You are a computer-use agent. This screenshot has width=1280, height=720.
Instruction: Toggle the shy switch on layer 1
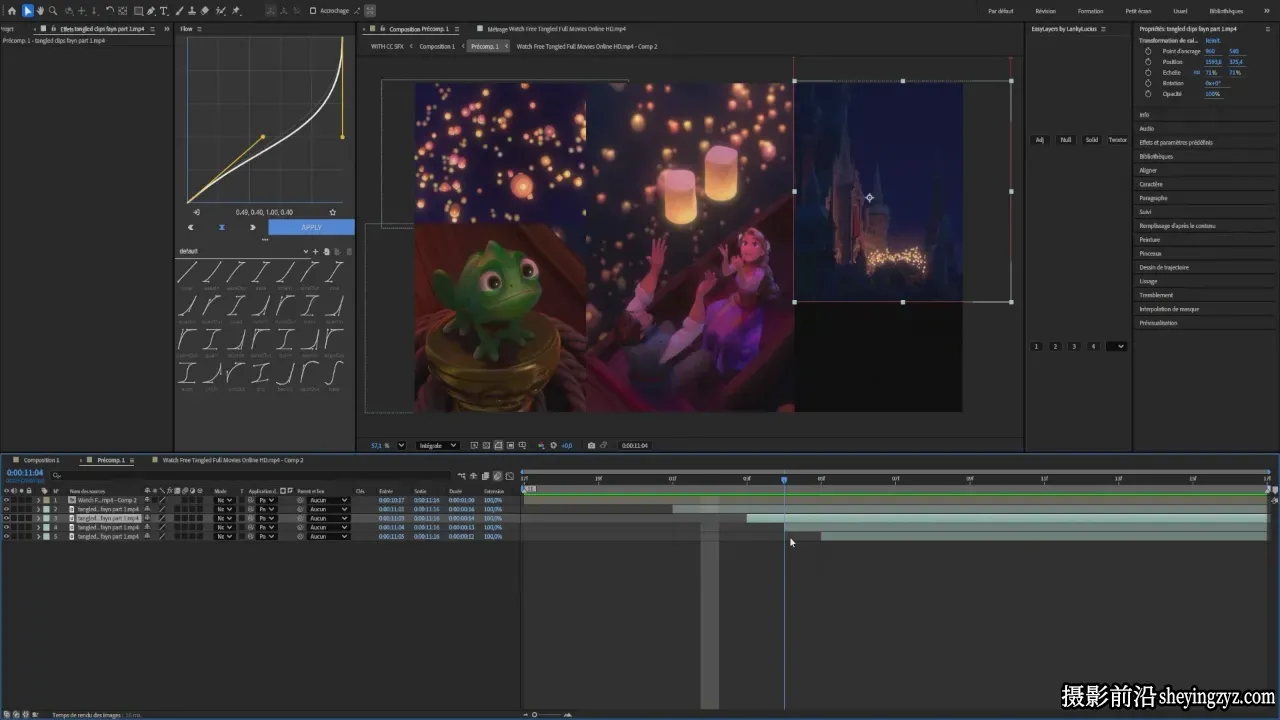click(x=147, y=500)
